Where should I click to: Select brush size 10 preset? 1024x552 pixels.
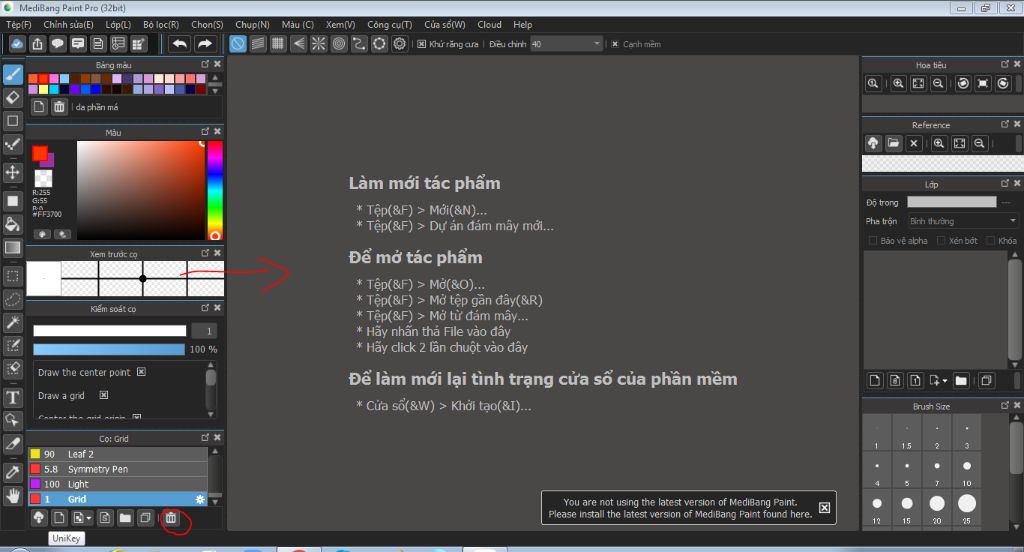coord(967,470)
